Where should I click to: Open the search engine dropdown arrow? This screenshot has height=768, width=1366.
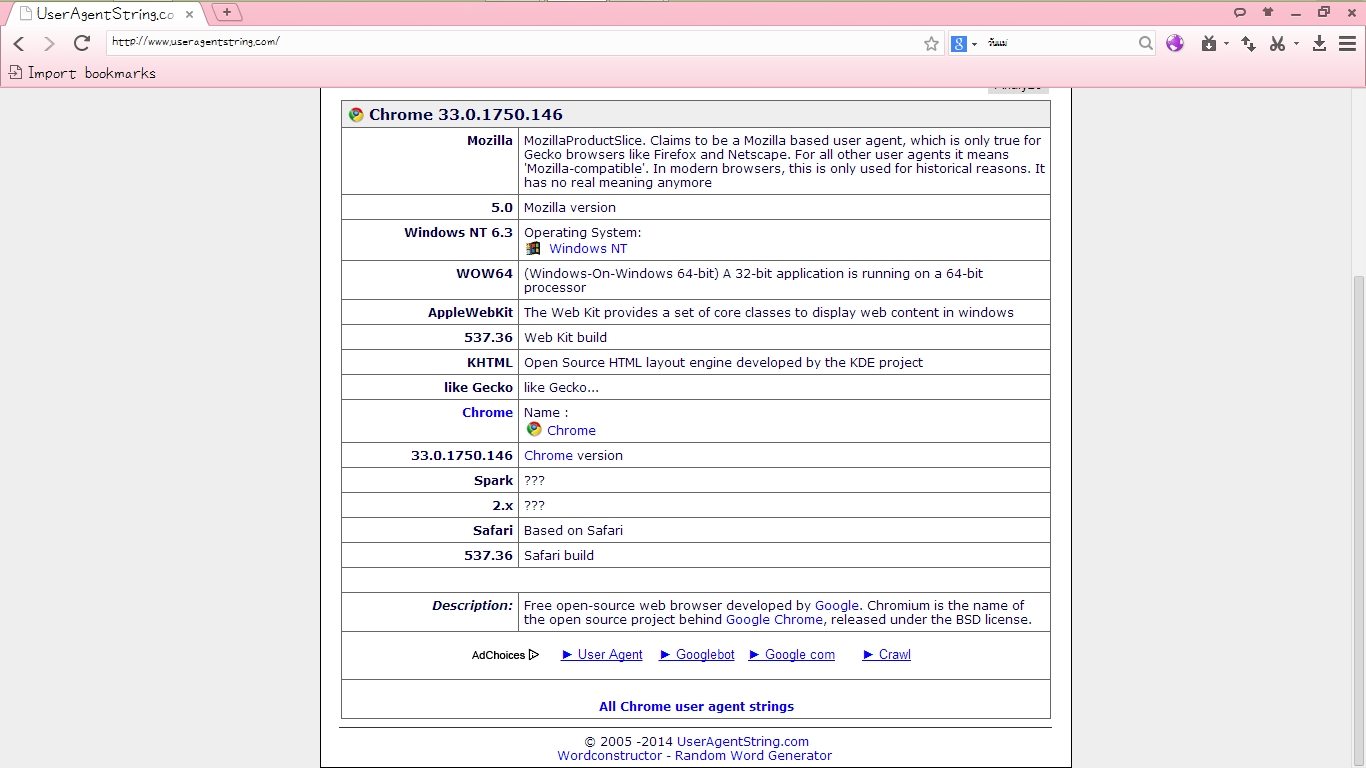[974, 44]
